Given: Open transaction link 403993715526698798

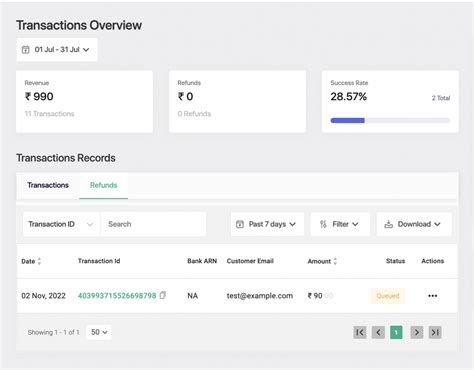Looking at the screenshot, I should coord(117,296).
